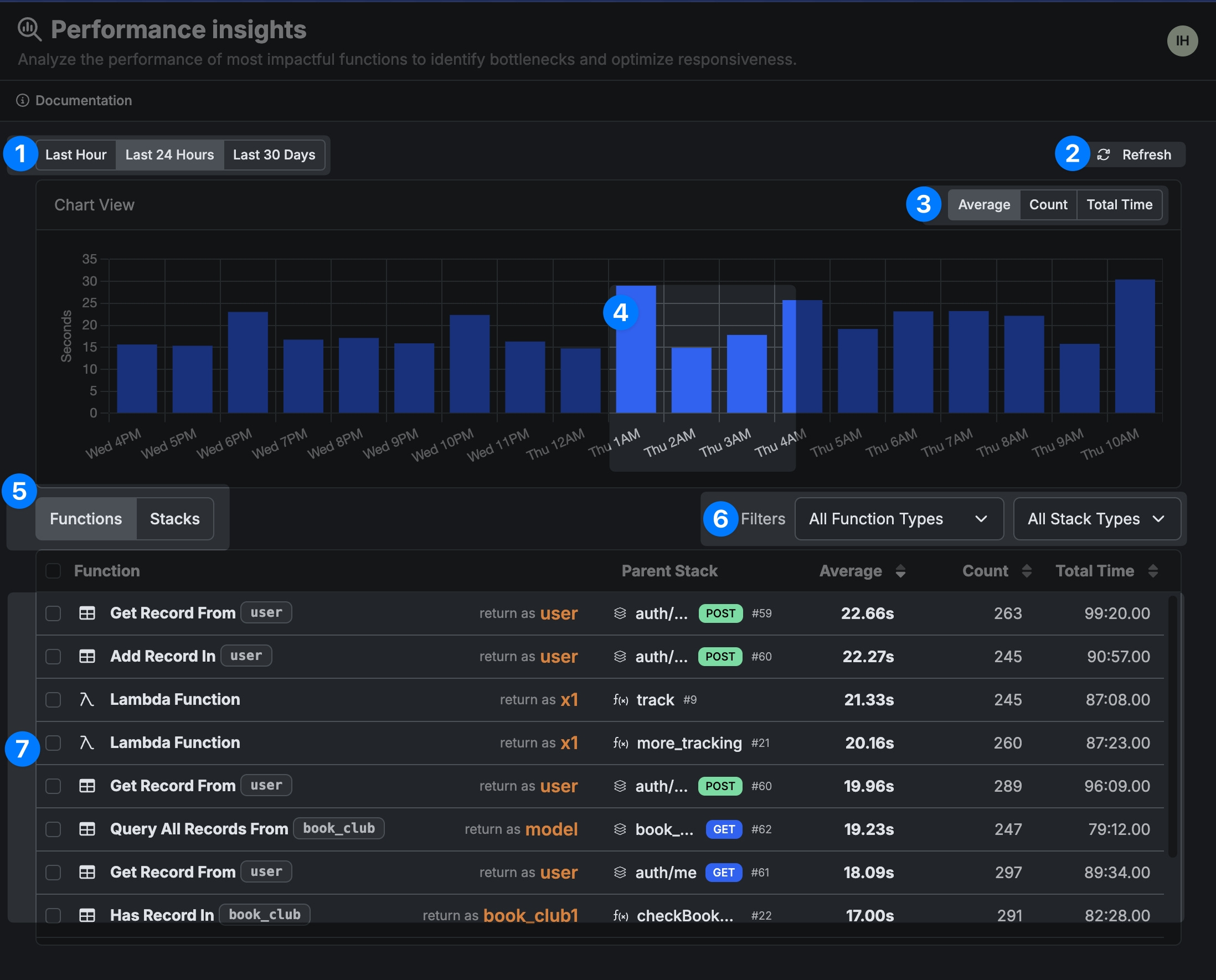Toggle the select-all checkbox in Function header
This screenshot has width=1216, height=980.
53,571
